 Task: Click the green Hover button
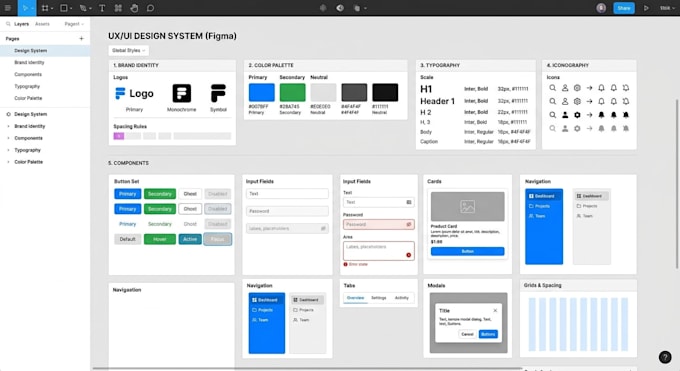pos(160,239)
